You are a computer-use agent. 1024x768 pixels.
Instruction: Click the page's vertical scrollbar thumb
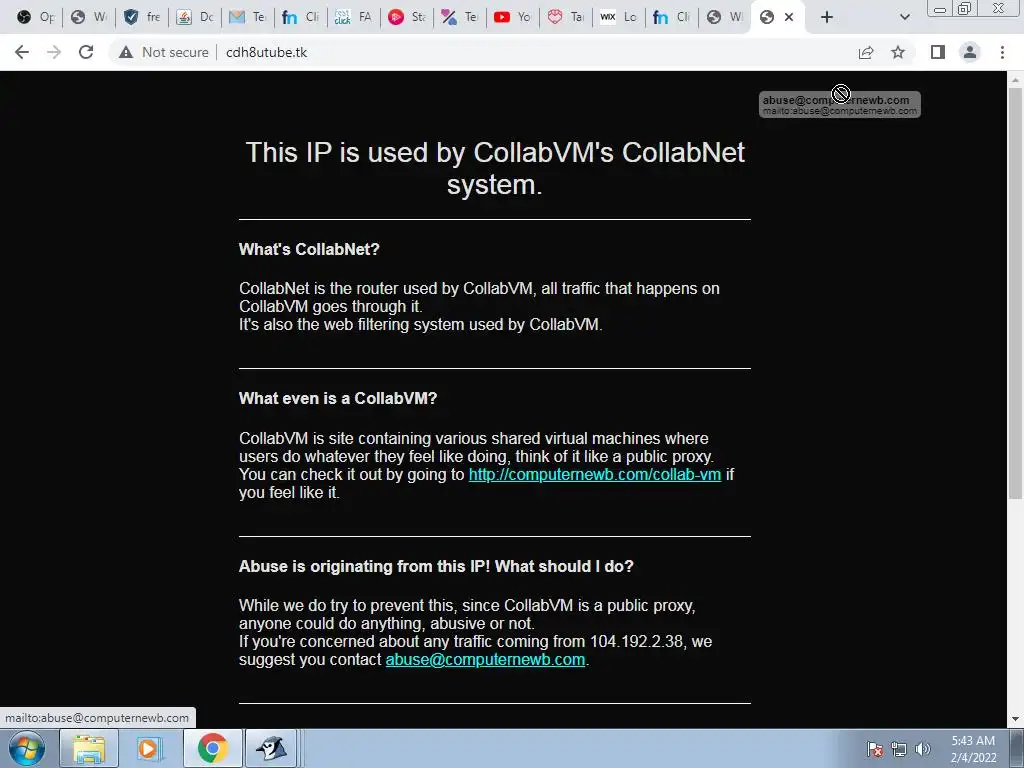1015,293
